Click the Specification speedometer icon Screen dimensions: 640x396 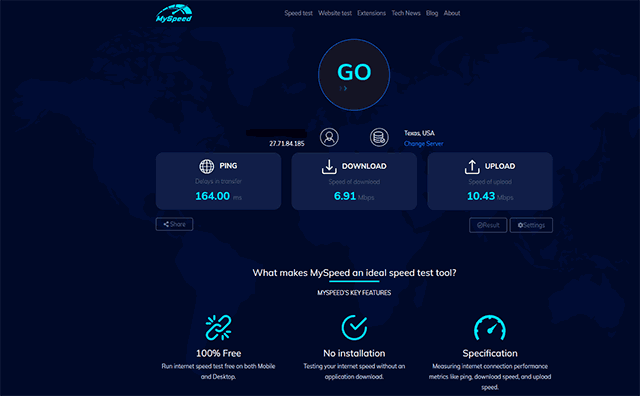[490, 327]
